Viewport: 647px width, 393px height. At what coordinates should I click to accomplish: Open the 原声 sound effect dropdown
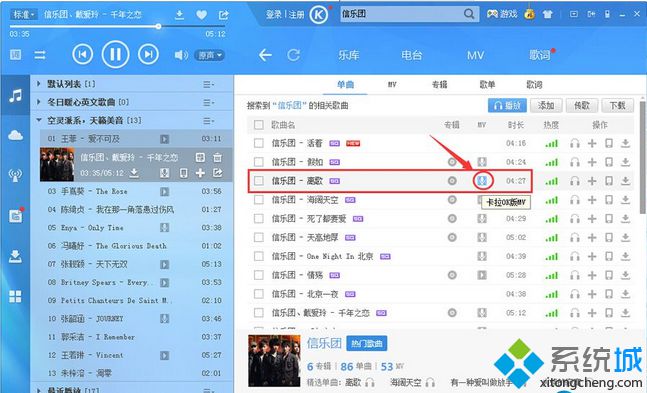(210, 55)
